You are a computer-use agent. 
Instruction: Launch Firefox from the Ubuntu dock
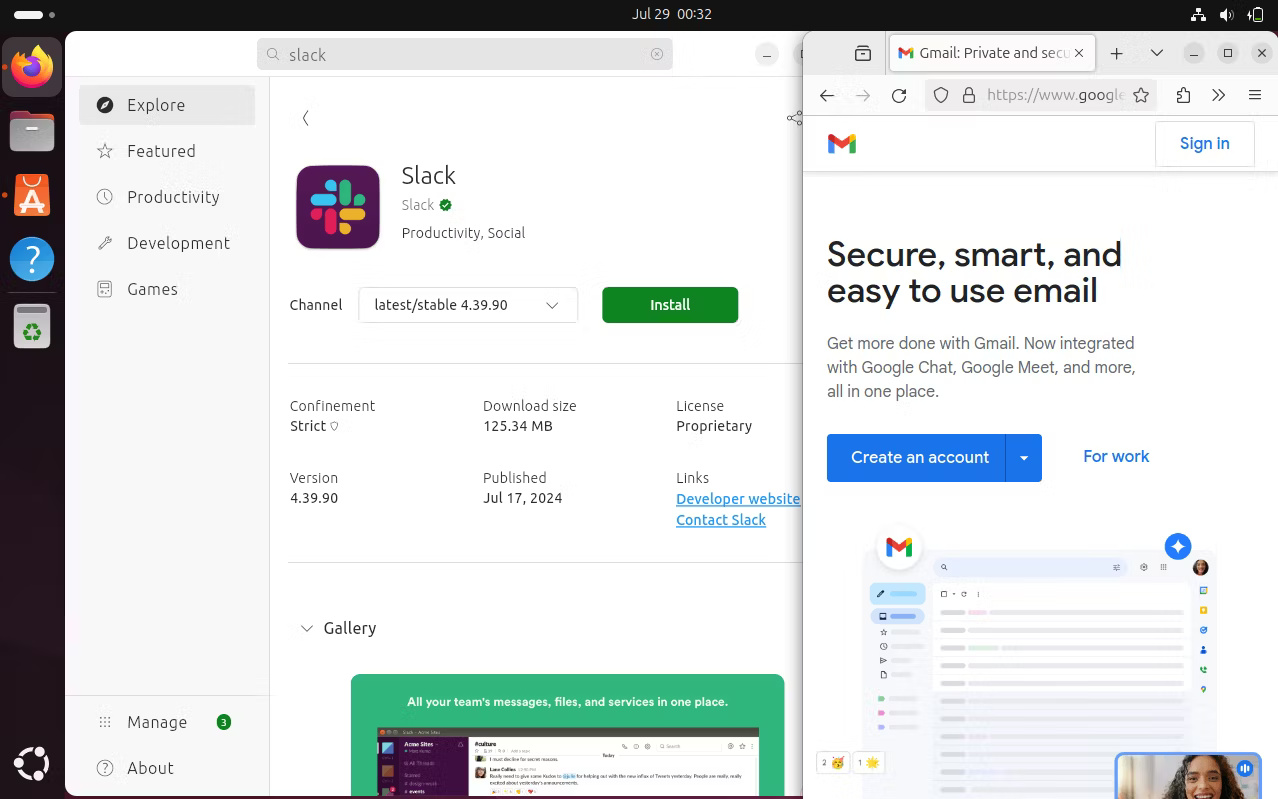(32, 66)
